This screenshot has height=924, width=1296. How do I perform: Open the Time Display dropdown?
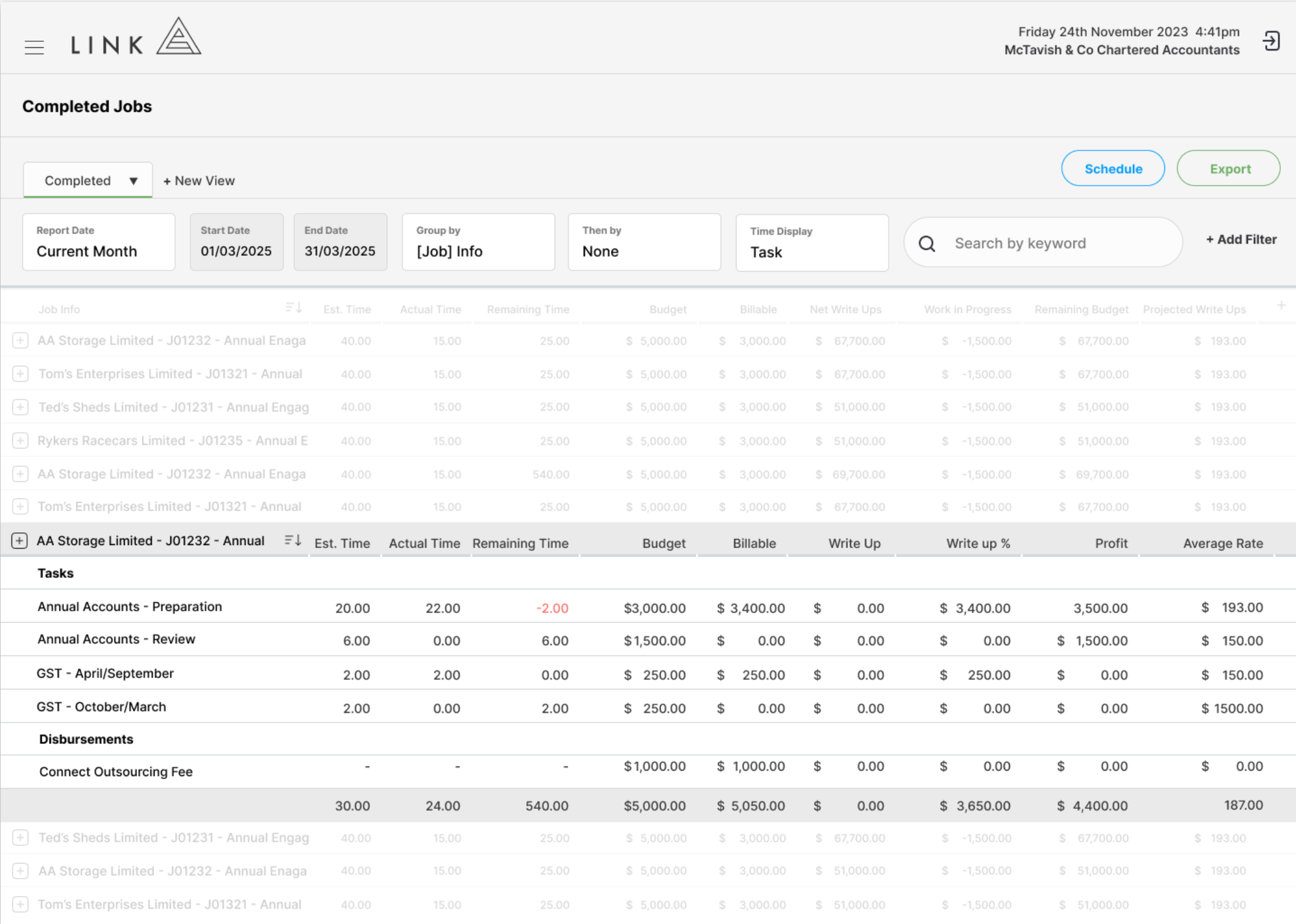pos(812,243)
